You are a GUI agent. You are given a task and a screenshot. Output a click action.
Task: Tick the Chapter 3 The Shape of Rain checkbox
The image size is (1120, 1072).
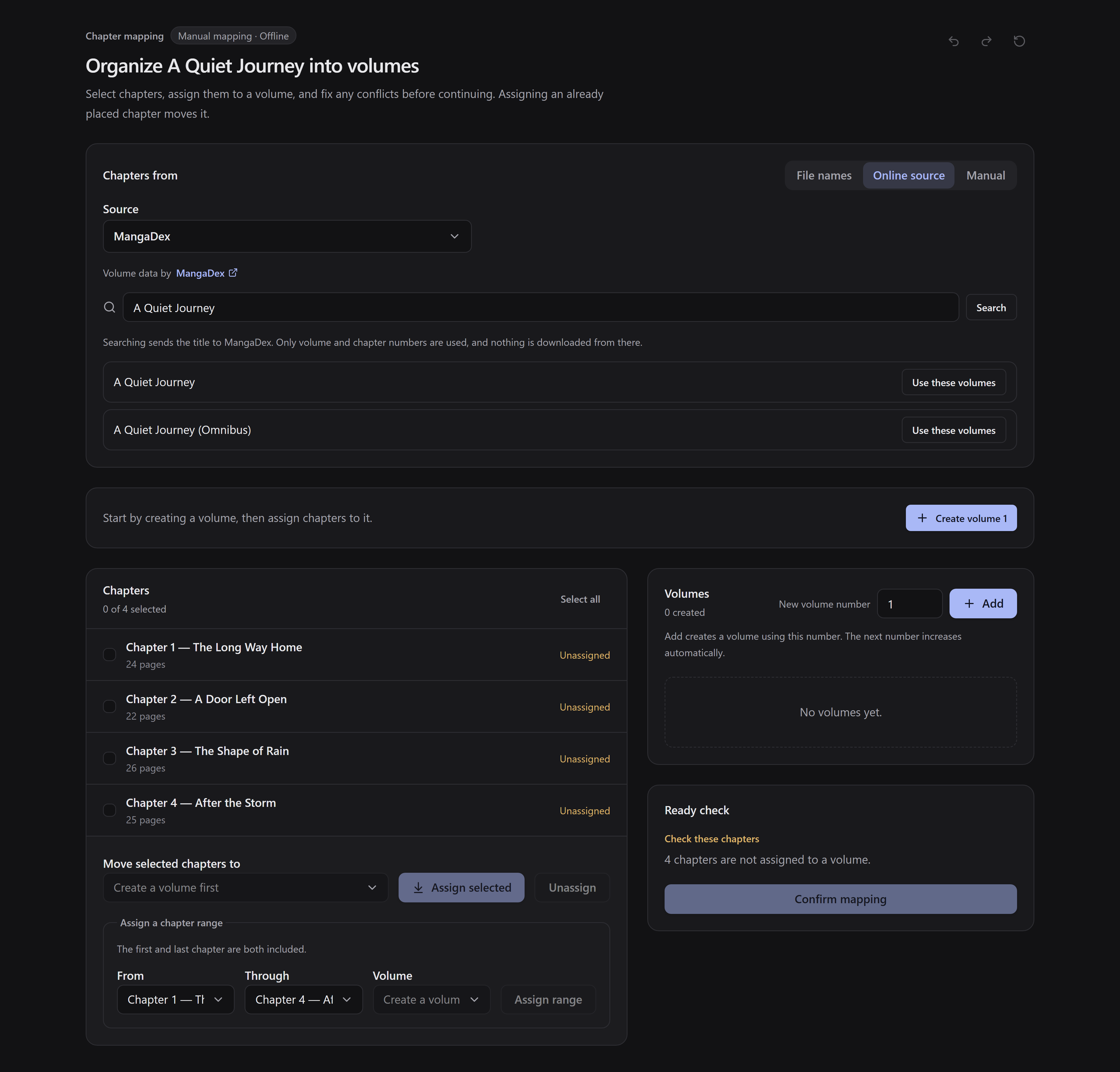pos(109,758)
